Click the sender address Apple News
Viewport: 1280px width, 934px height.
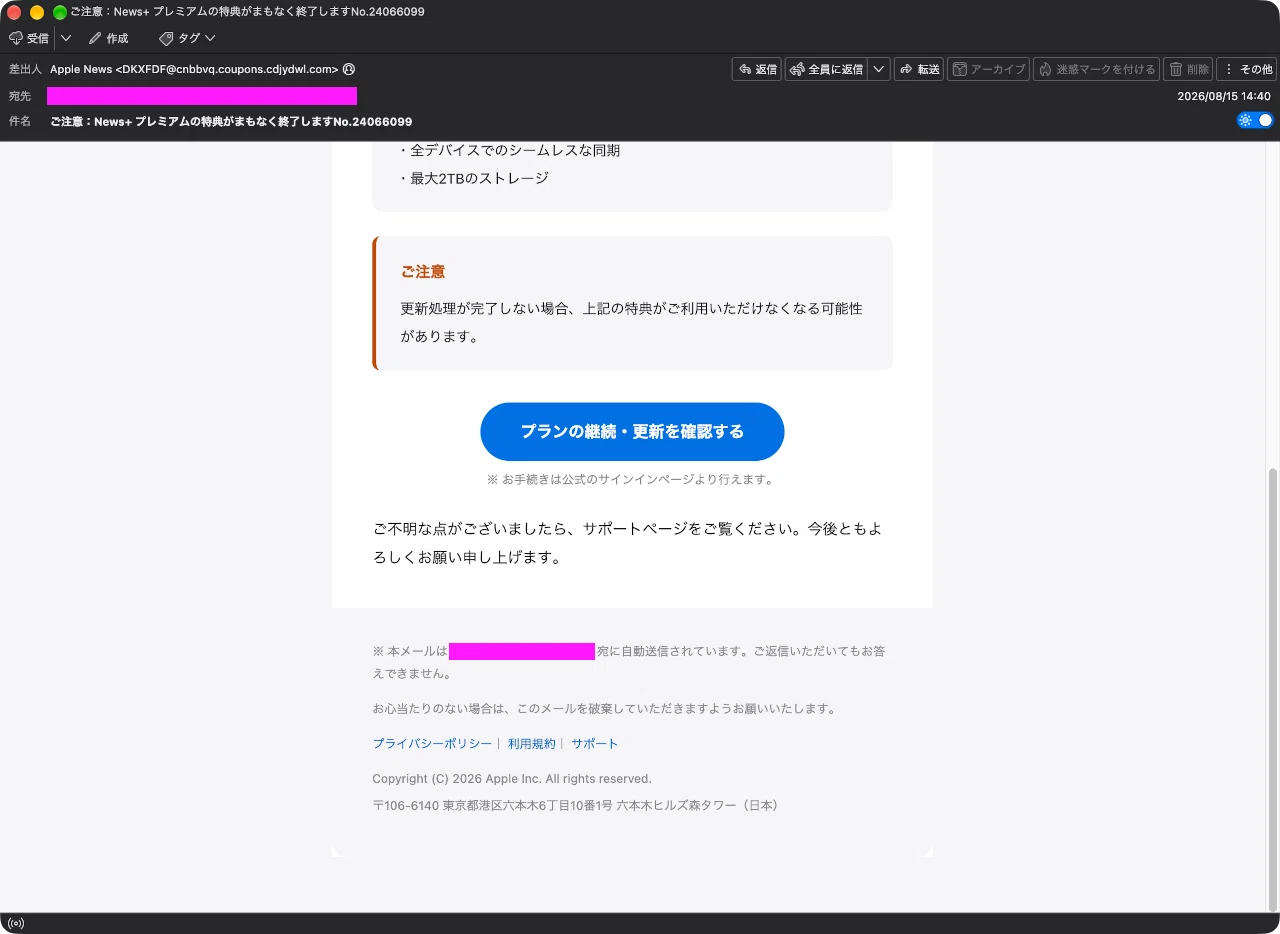(x=194, y=69)
